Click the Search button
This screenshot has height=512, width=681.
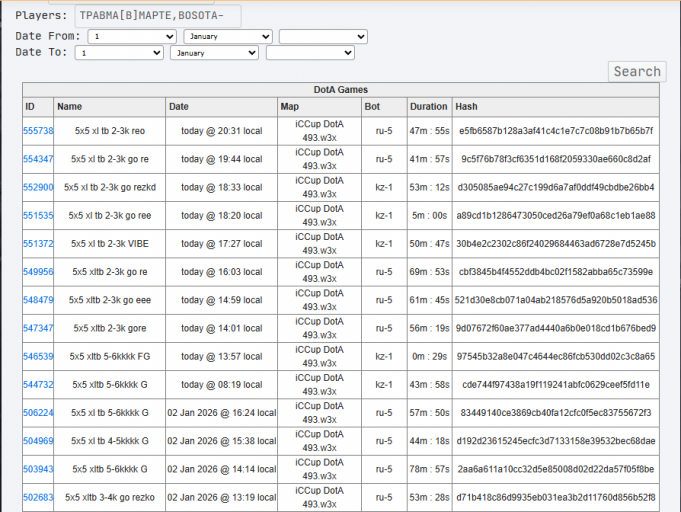[x=637, y=71]
